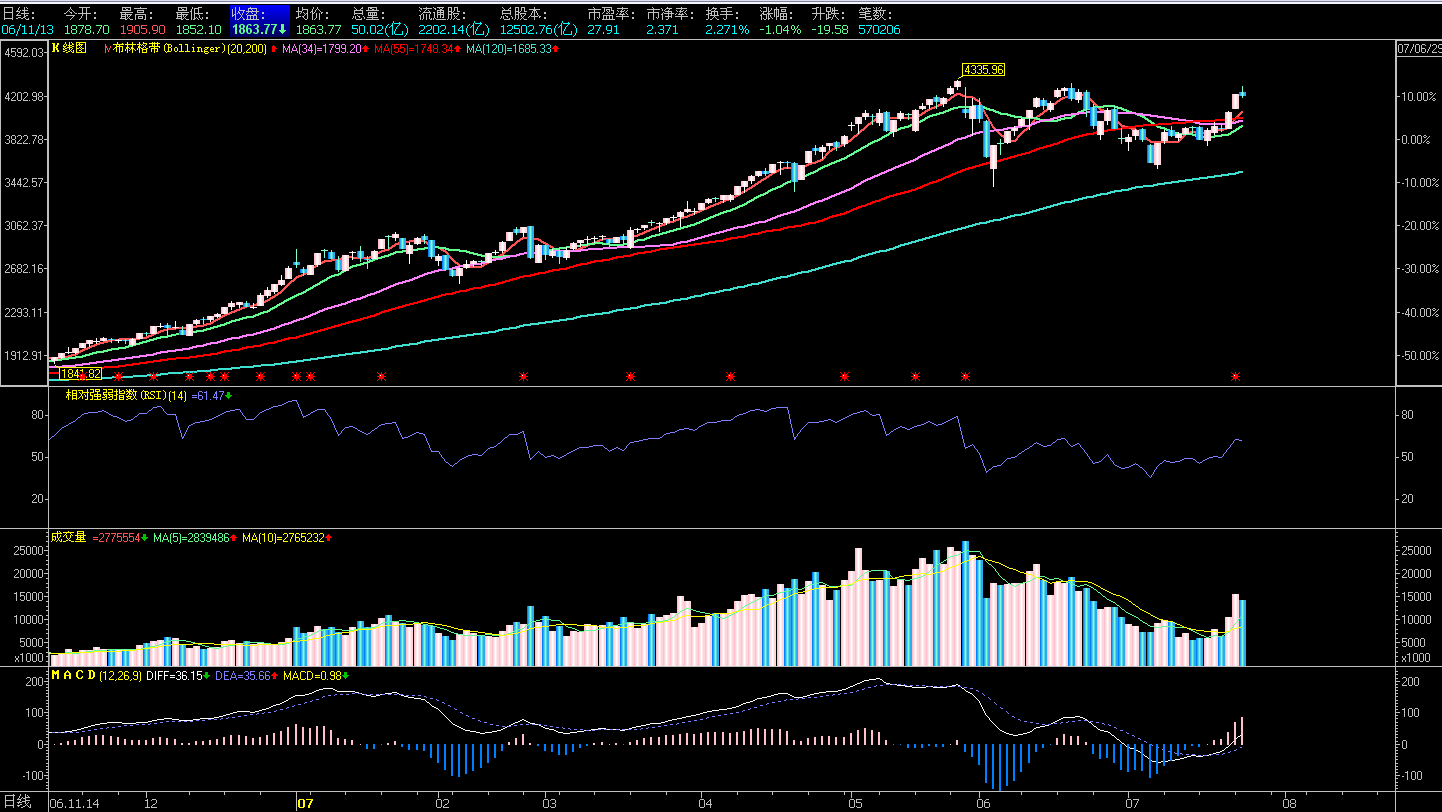Viewport: 1442px width, 812px height.
Task: Click the RSI value =61.47
Action: pos(210,396)
